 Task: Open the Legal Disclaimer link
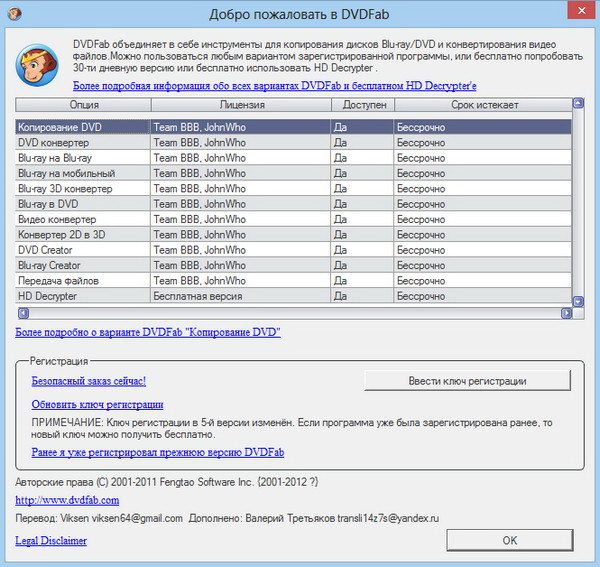(x=51, y=541)
